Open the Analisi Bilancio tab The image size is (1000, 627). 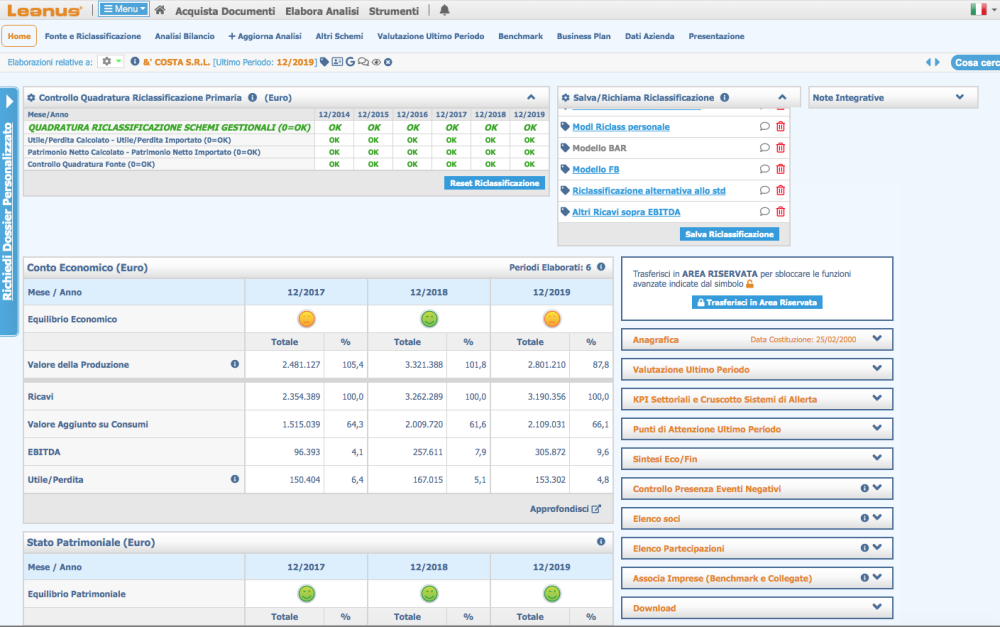tap(184, 36)
